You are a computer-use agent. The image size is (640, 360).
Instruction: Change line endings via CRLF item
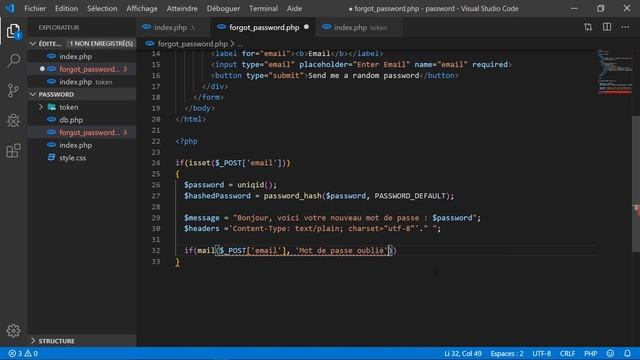[x=567, y=353]
